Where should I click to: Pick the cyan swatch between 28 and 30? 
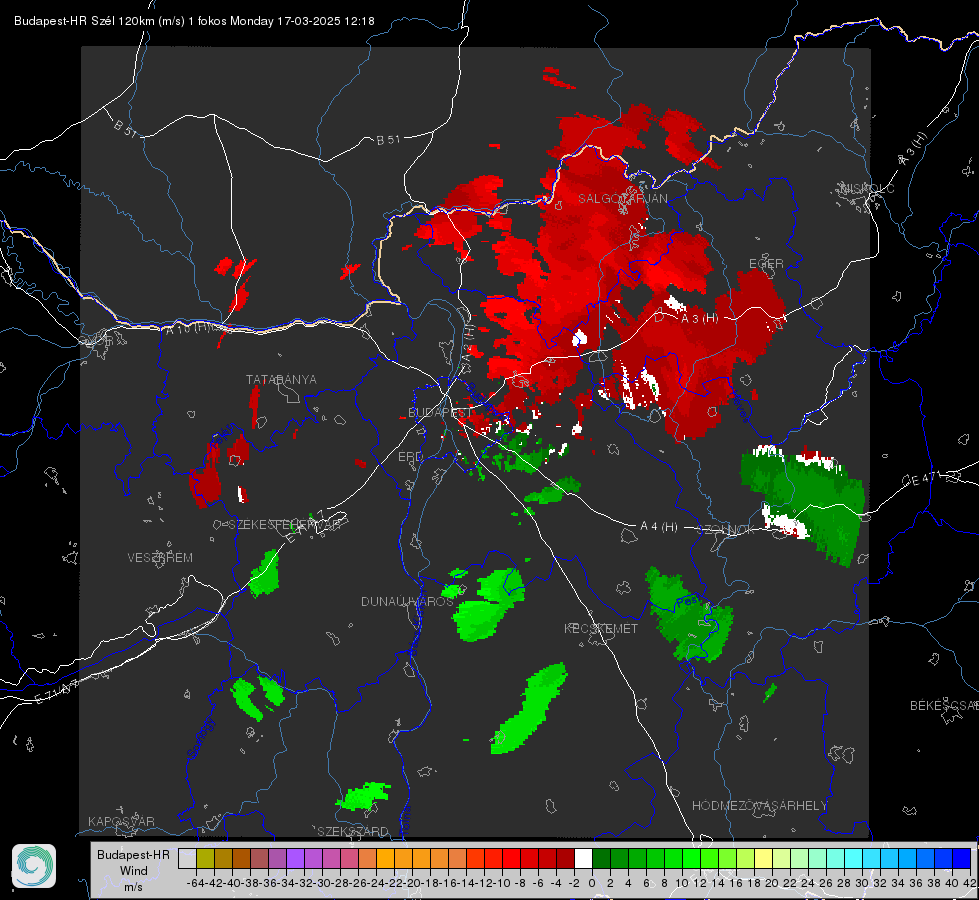point(853,859)
